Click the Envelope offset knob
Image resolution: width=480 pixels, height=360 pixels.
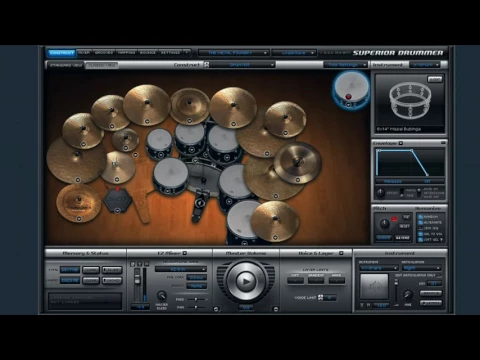pos(380,193)
